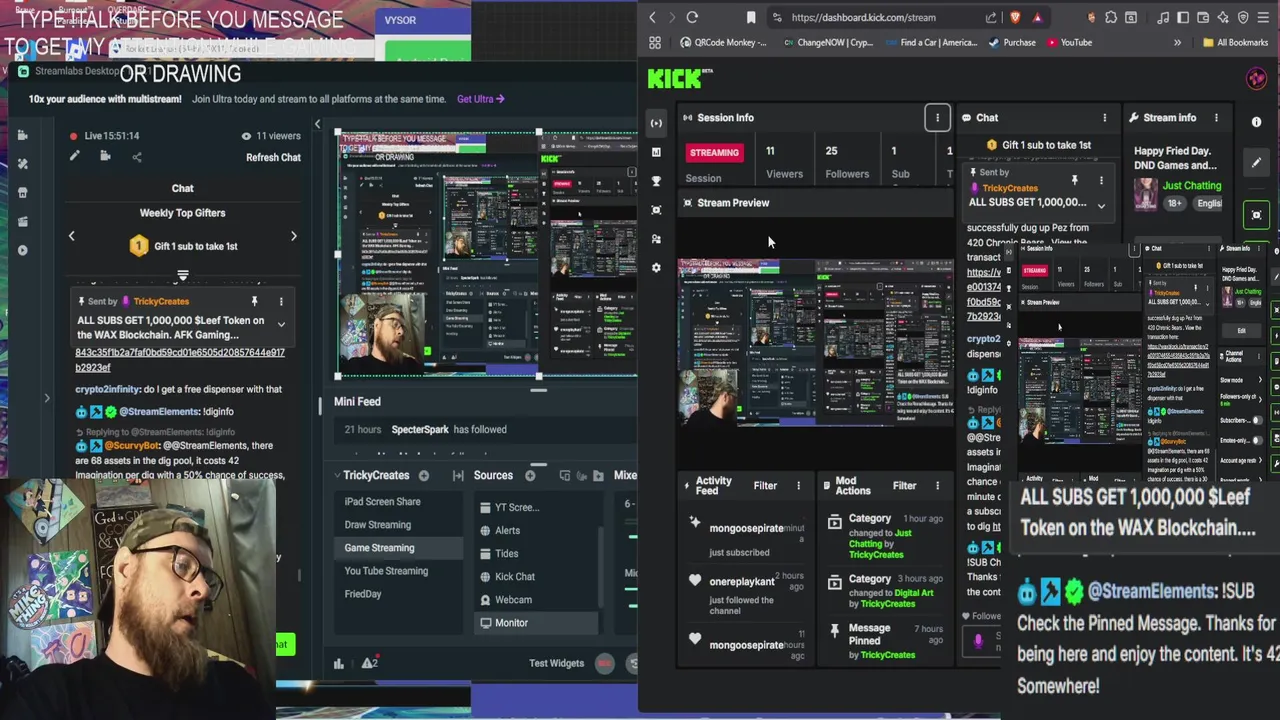Viewport: 1280px width, 720px height.
Task: Open the YouTube bookmark
Action: click(x=1069, y=42)
